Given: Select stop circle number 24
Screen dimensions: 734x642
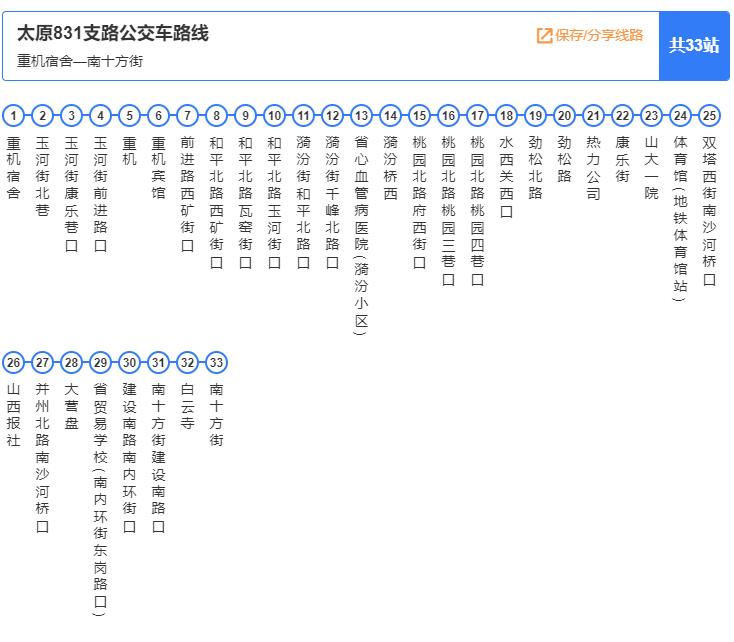Looking at the screenshot, I should click(x=681, y=116).
